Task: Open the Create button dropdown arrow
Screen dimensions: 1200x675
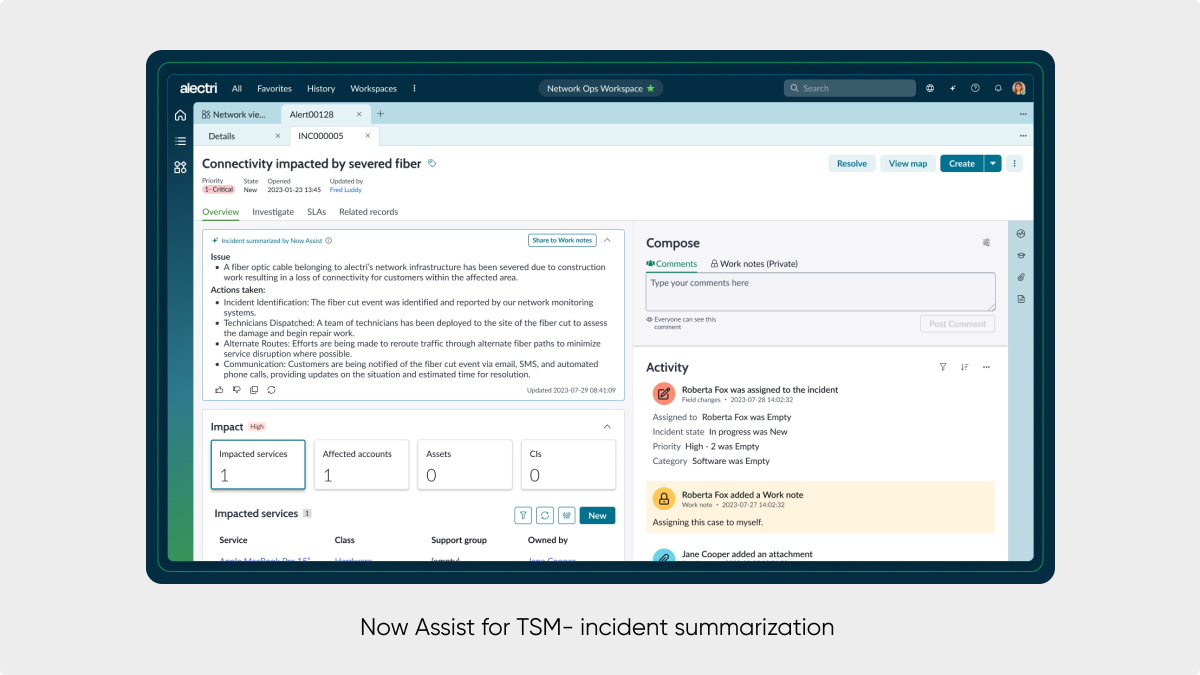Action: (992, 163)
